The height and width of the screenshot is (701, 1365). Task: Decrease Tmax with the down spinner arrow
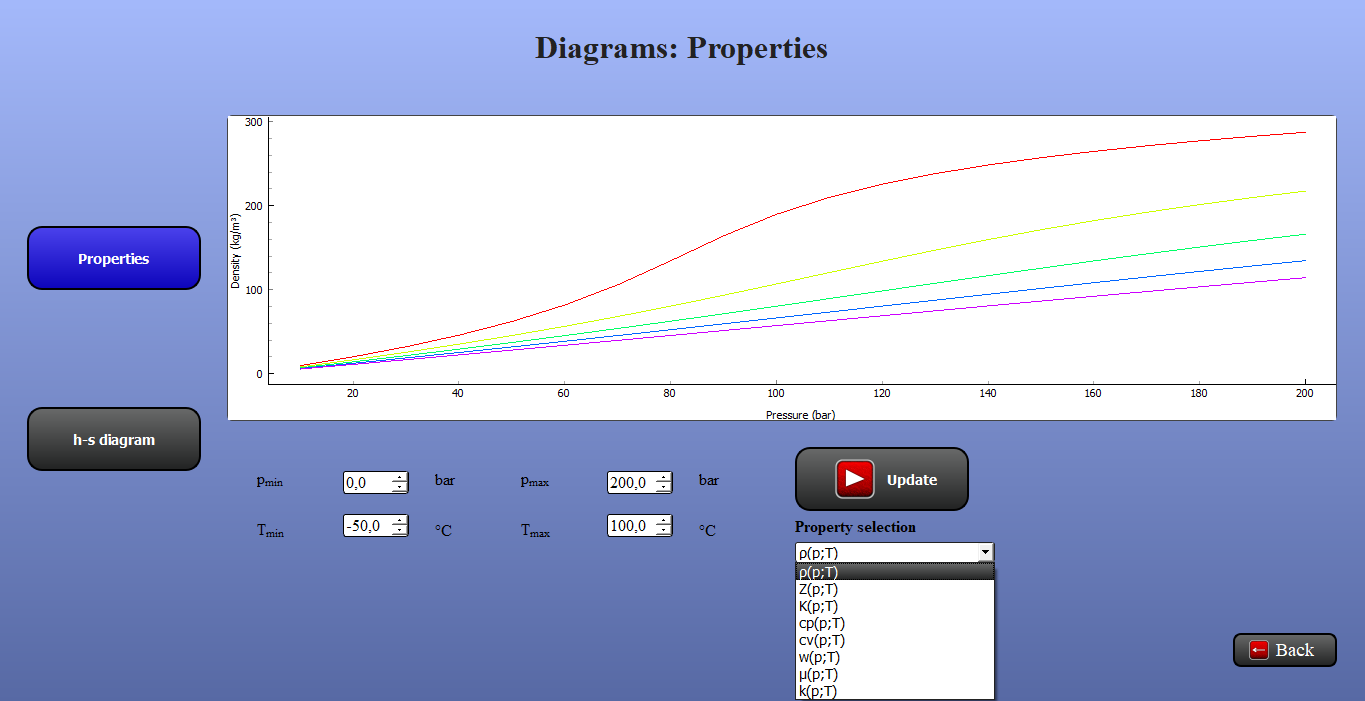(664, 530)
